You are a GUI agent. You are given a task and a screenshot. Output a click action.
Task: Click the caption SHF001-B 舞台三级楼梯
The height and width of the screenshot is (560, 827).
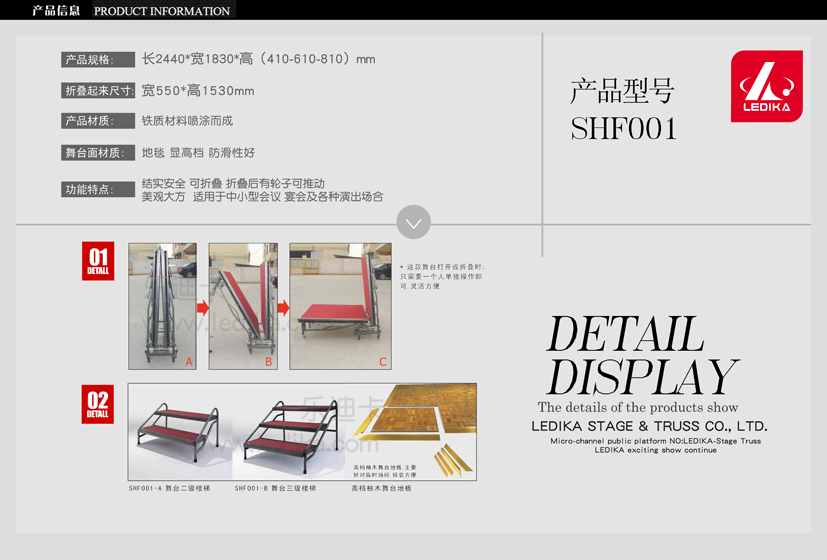click(275, 488)
